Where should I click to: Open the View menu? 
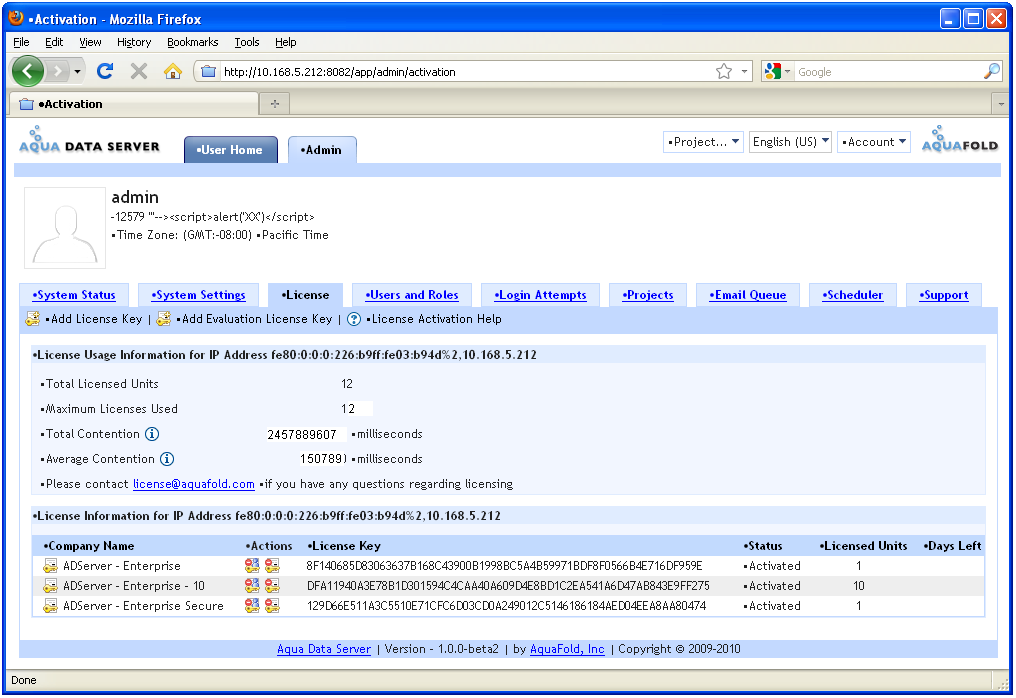90,42
